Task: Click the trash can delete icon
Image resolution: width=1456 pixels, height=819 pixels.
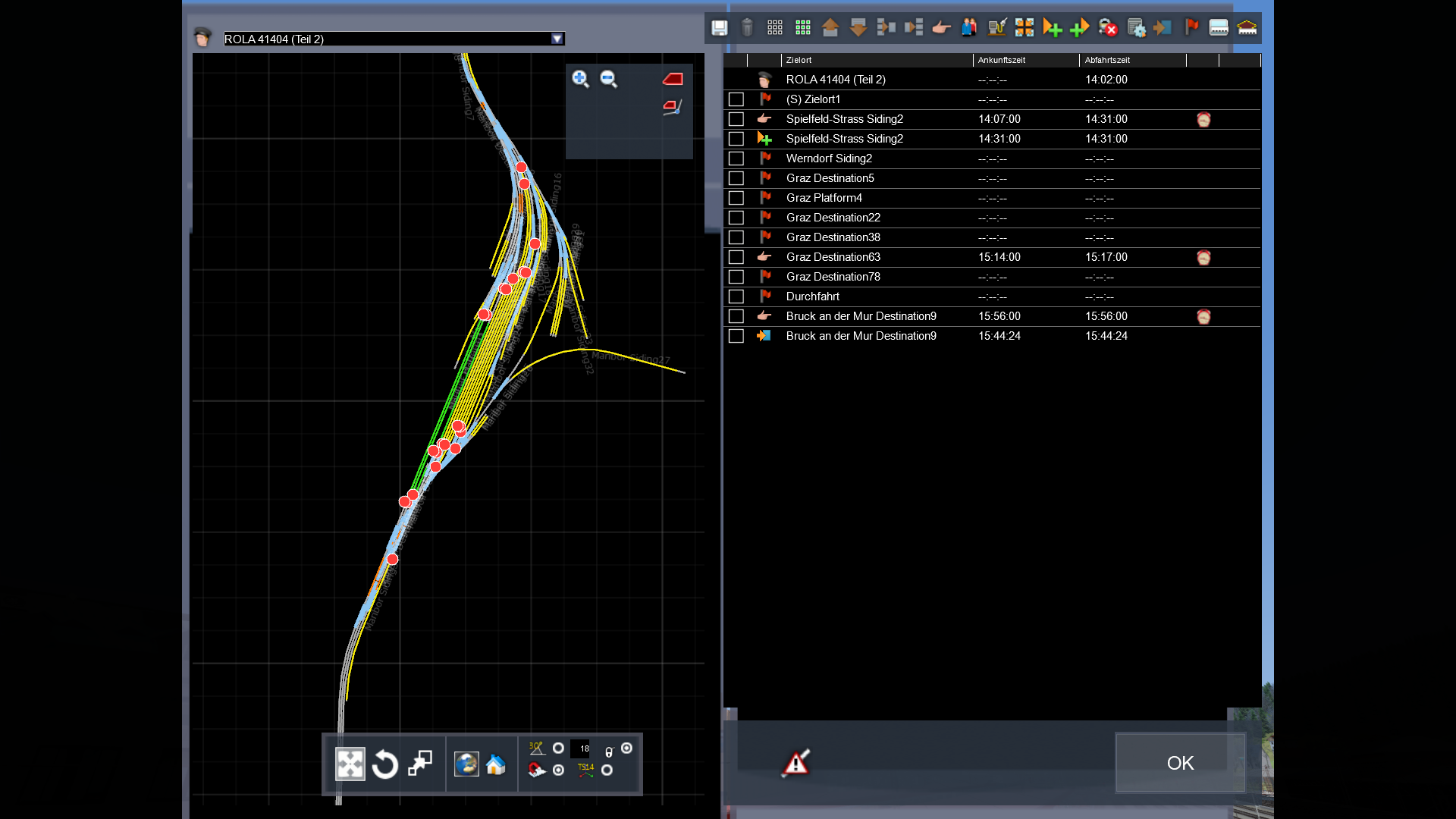Action: click(x=747, y=28)
